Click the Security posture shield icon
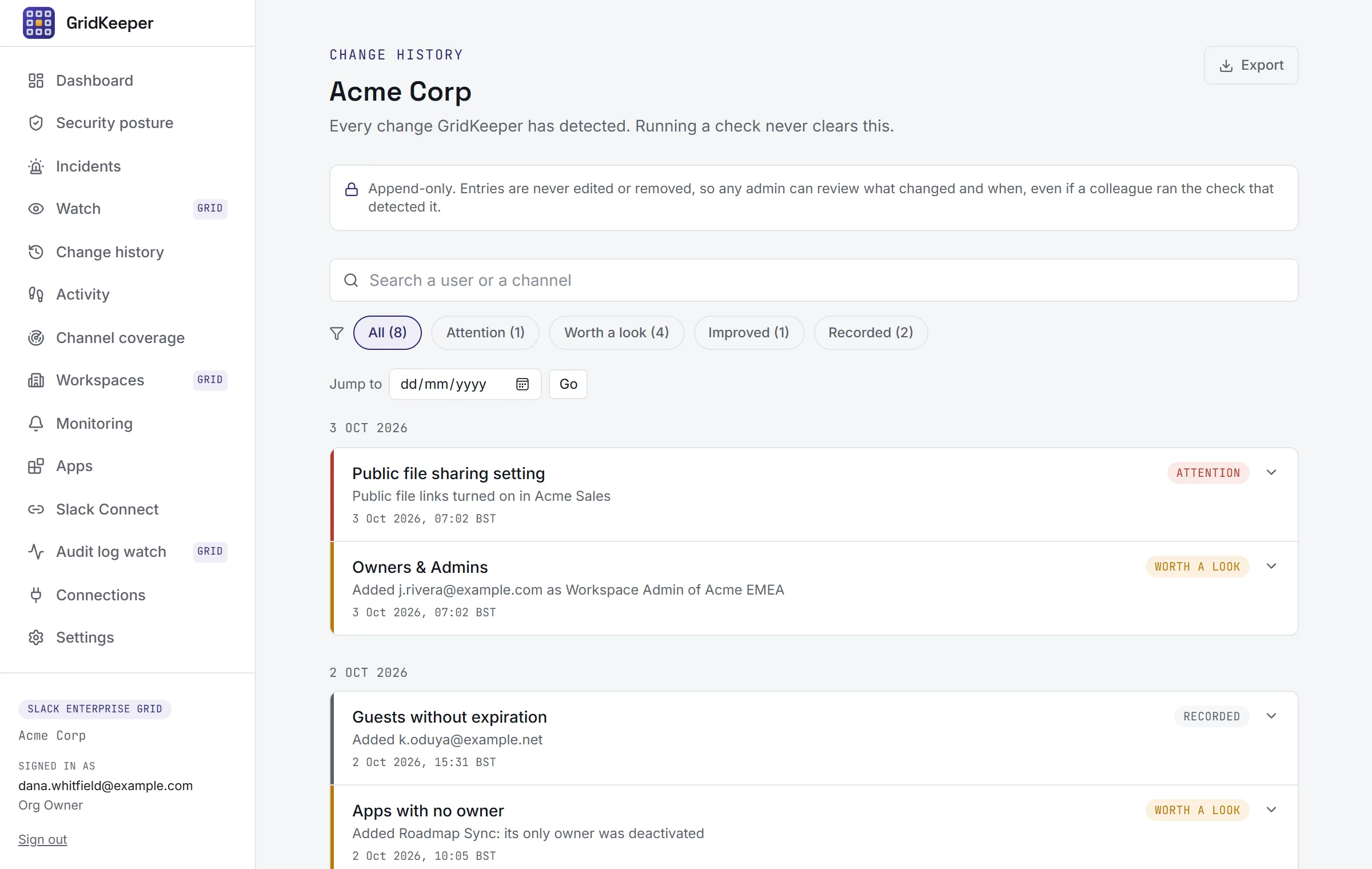1372x869 pixels. coord(36,123)
